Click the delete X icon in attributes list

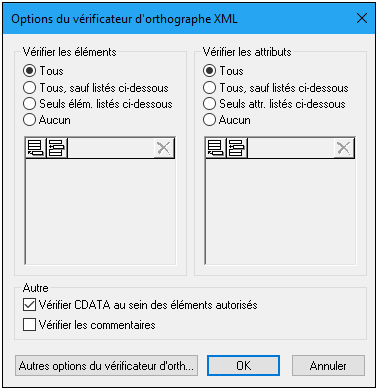343,148
